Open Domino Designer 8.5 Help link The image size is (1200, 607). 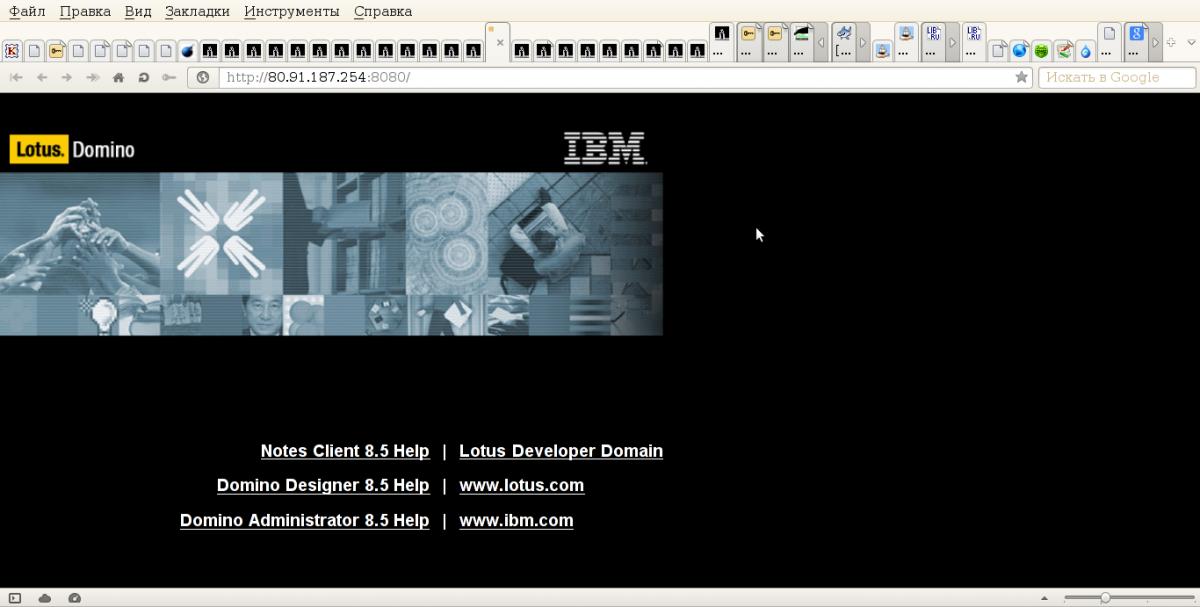(323, 485)
